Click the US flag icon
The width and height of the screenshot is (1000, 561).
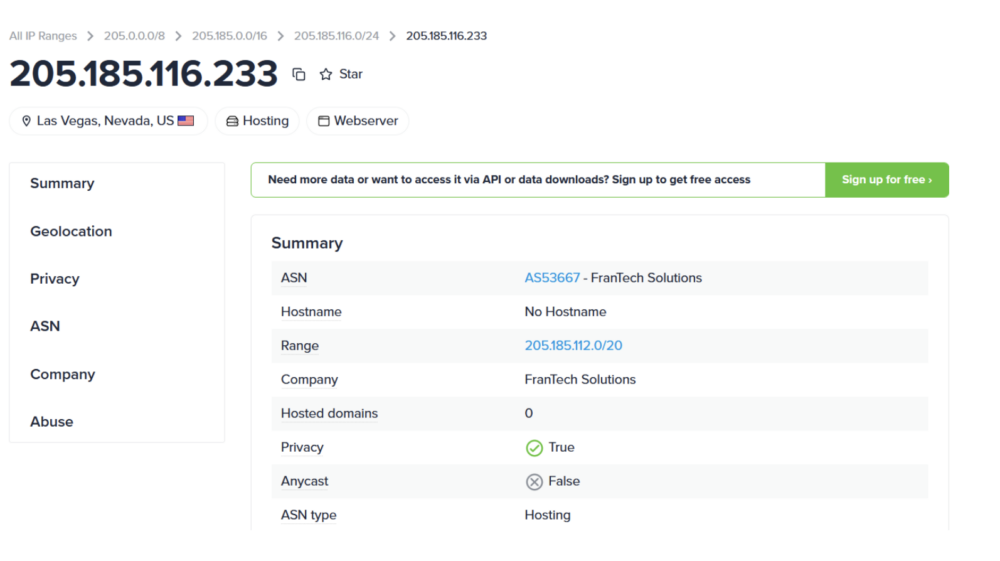[x=186, y=121]
